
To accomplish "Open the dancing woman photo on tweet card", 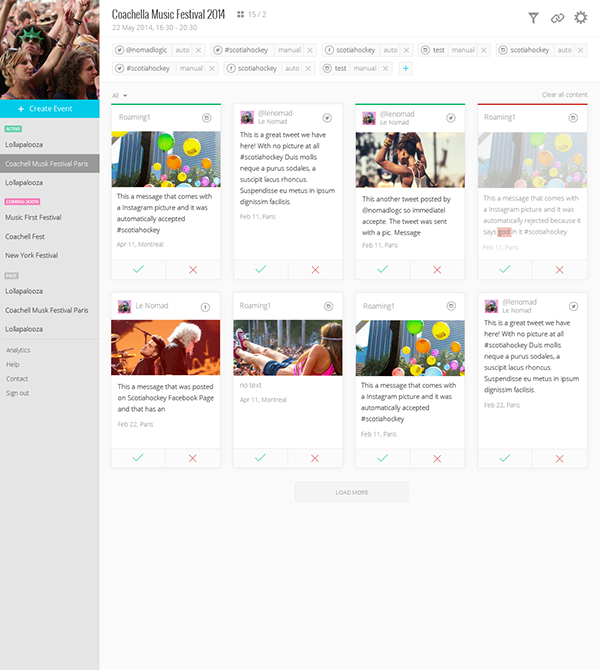I will [410, 160].
